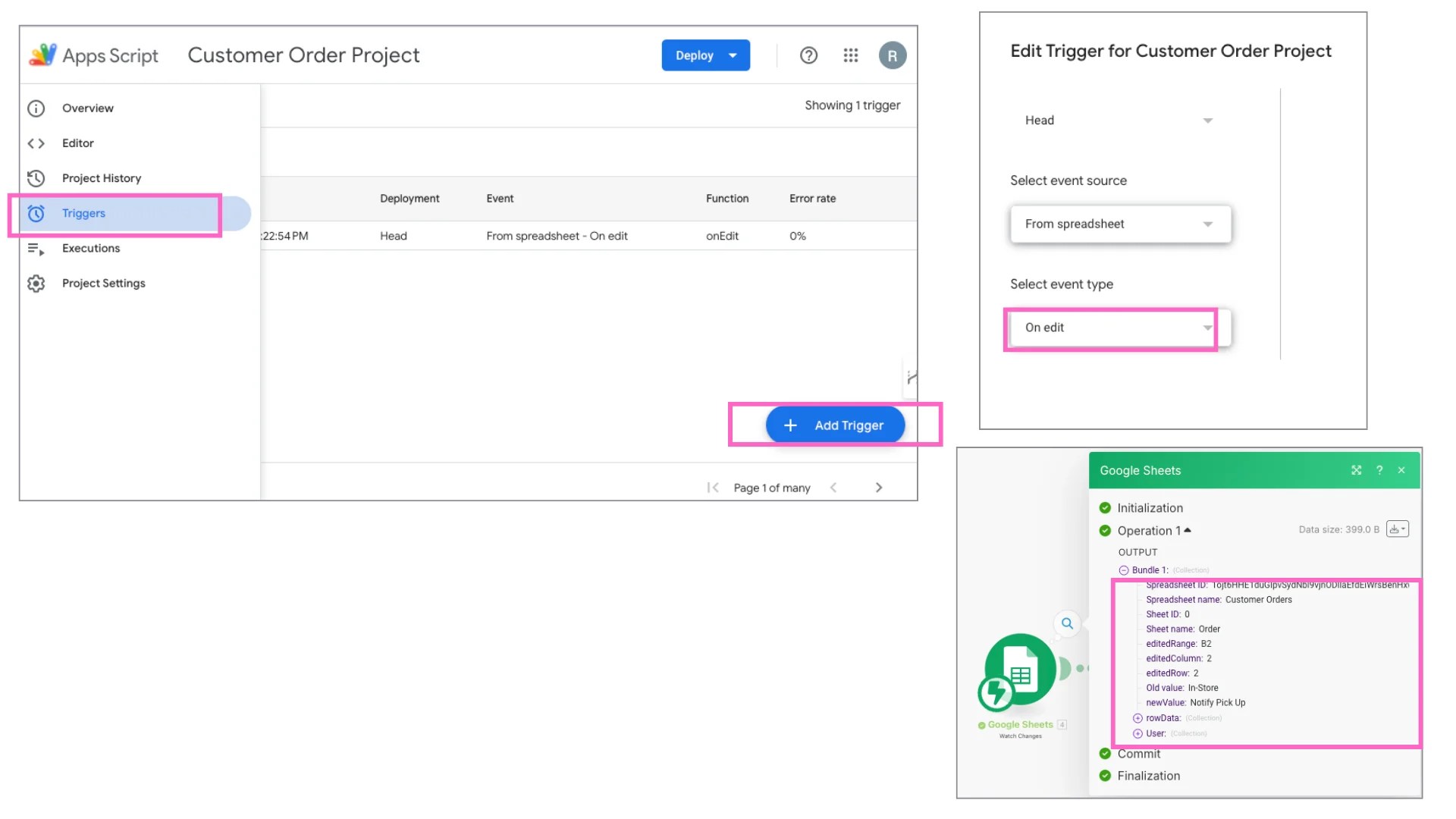Expand the rowData collection
Viewport: 1456px width, 819px height.
[x=1137, y=718]
